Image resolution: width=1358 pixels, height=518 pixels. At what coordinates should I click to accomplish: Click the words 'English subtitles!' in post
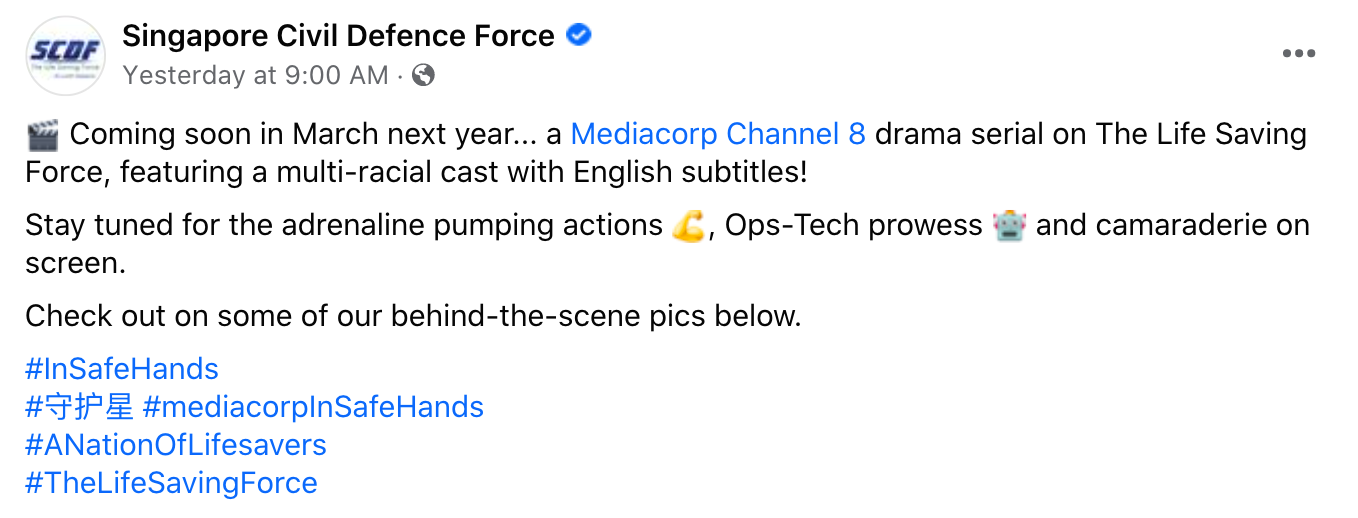[690, 172]
